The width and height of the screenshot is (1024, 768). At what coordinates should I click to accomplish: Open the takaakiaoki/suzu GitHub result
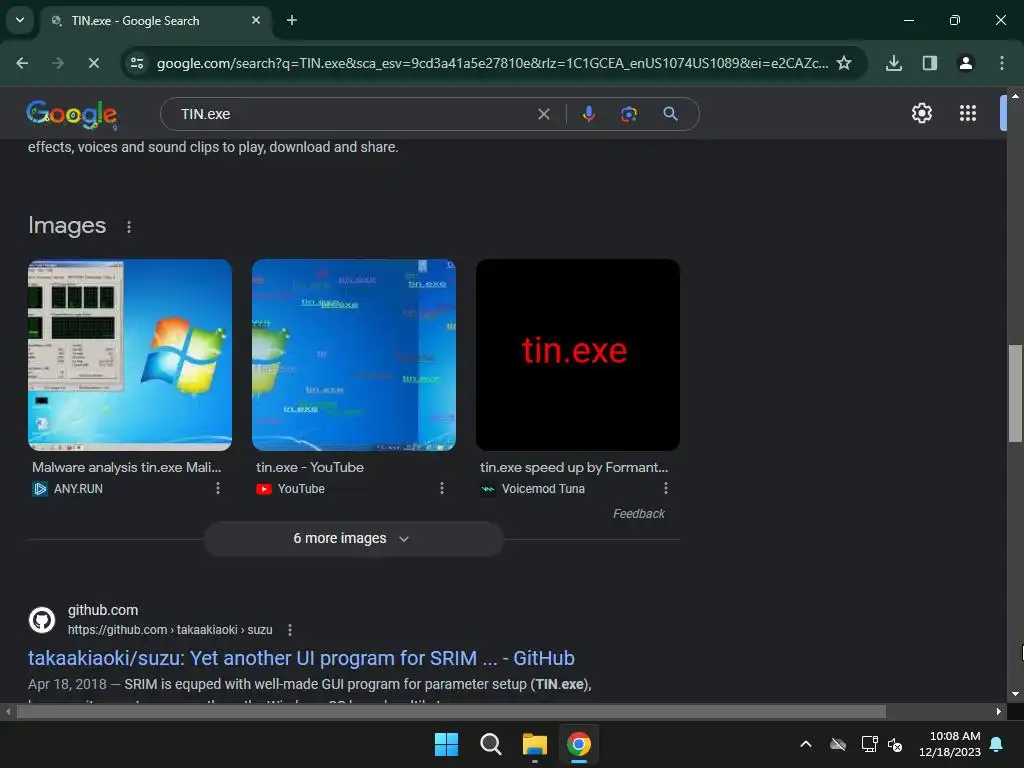click(x=301, y=658)
